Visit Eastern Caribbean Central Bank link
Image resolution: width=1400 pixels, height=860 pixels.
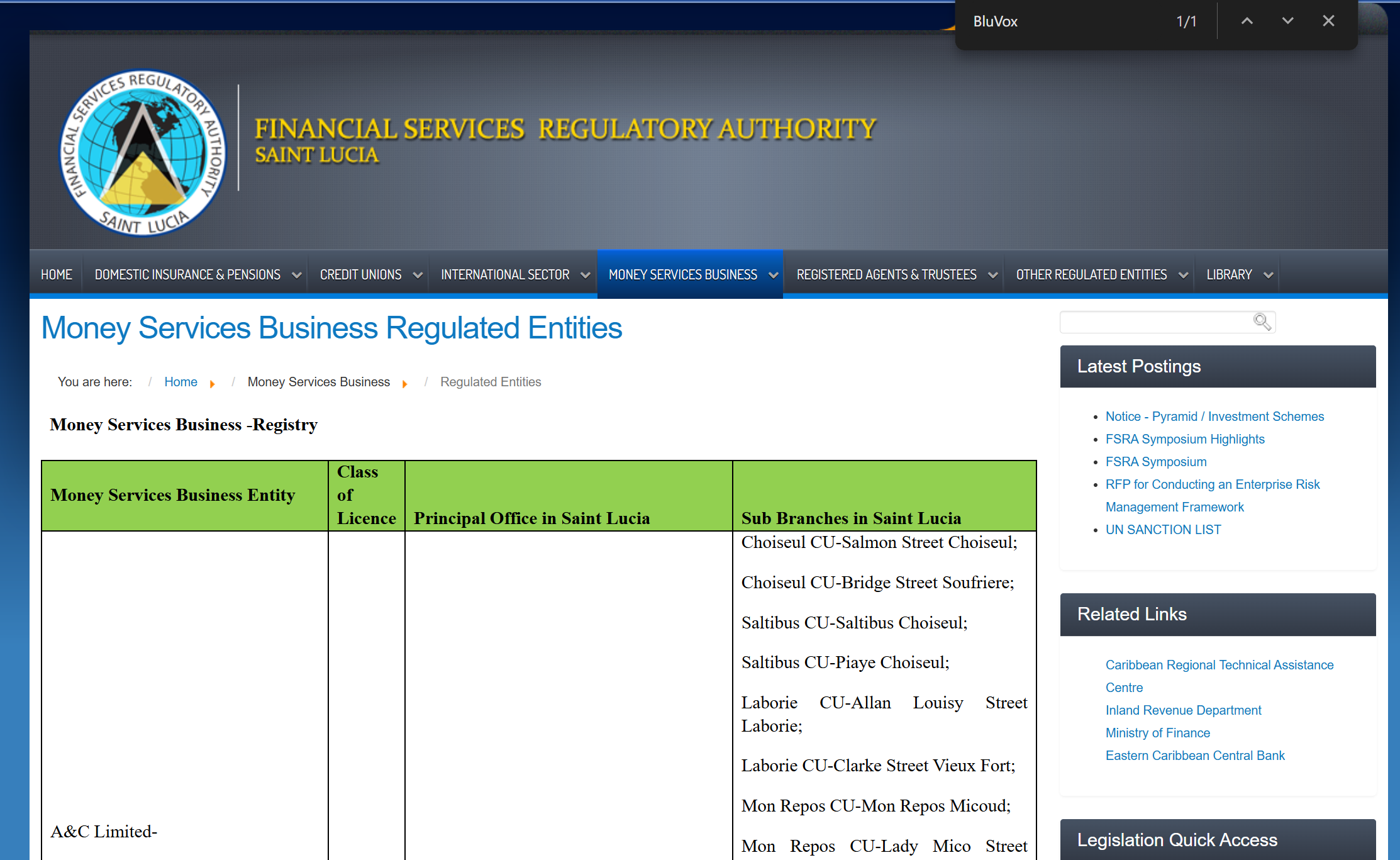click(1195, 756)
